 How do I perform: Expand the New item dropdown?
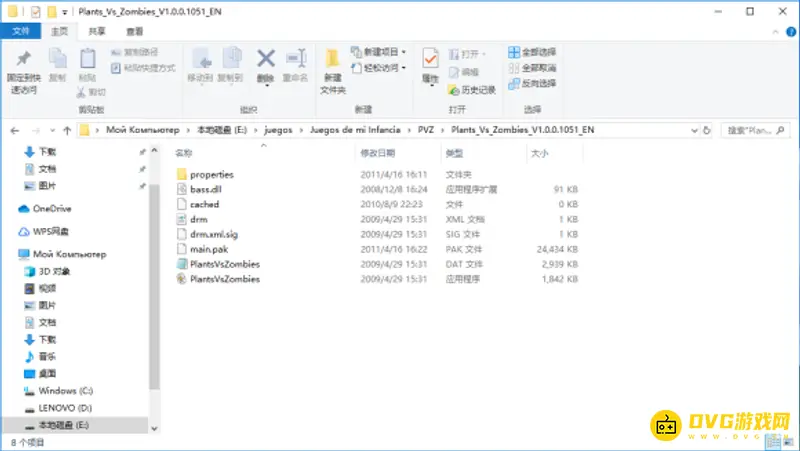click(404, 52)
